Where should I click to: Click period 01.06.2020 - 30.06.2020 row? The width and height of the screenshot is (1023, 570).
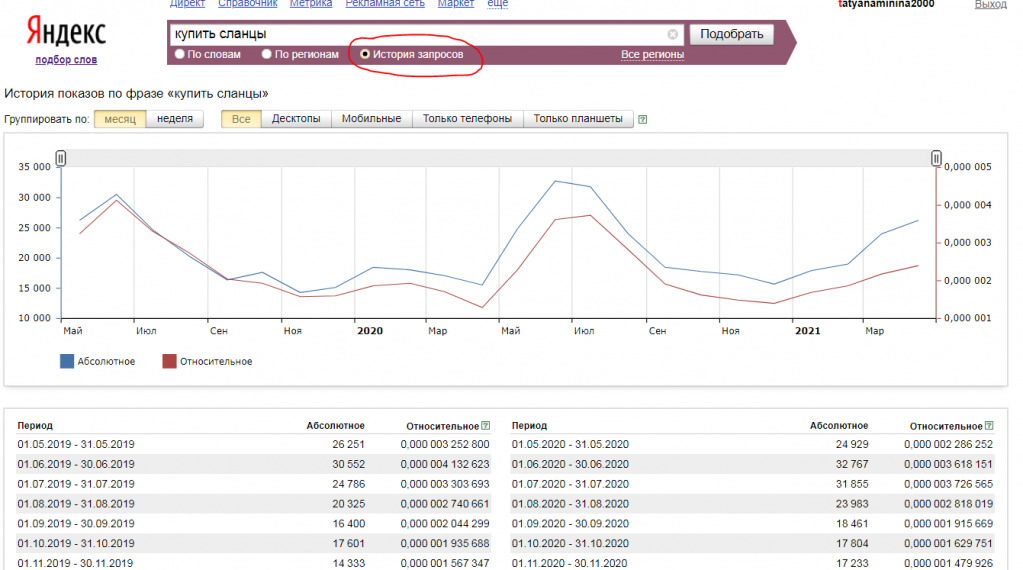pyautogui.click(x=753, y=464)
